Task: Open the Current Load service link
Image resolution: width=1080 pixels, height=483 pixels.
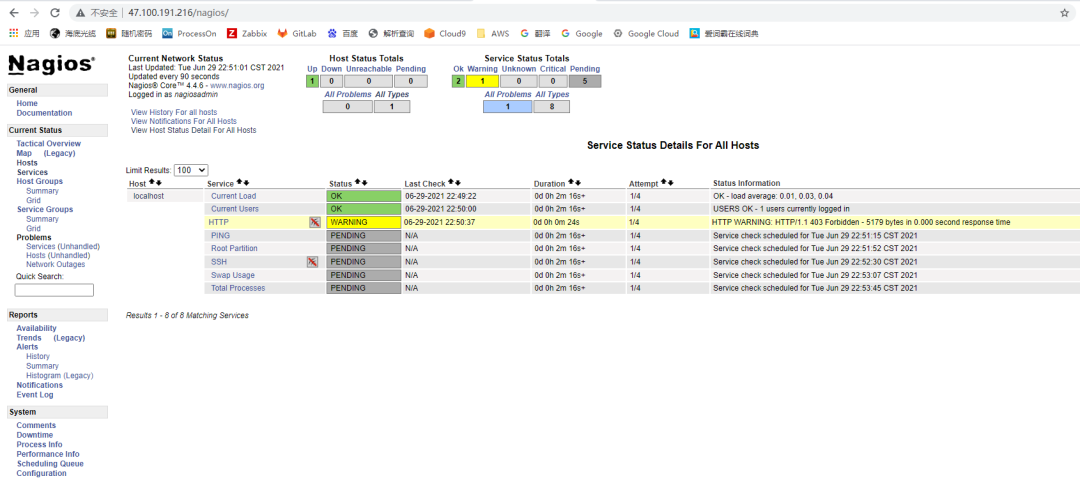Action: (233, 196)
